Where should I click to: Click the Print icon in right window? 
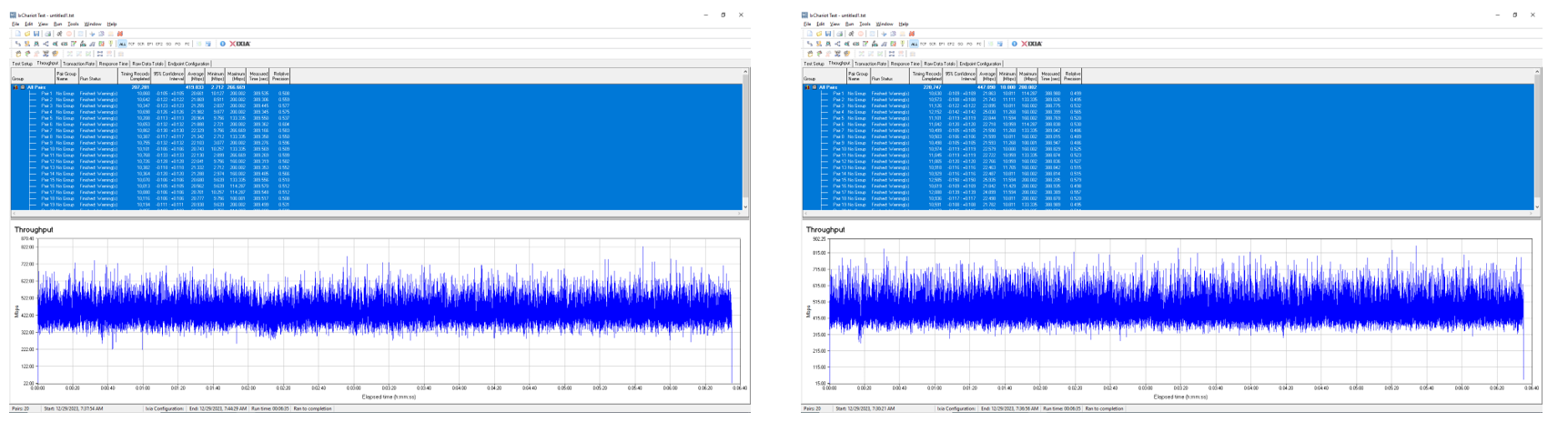point(839,34)
